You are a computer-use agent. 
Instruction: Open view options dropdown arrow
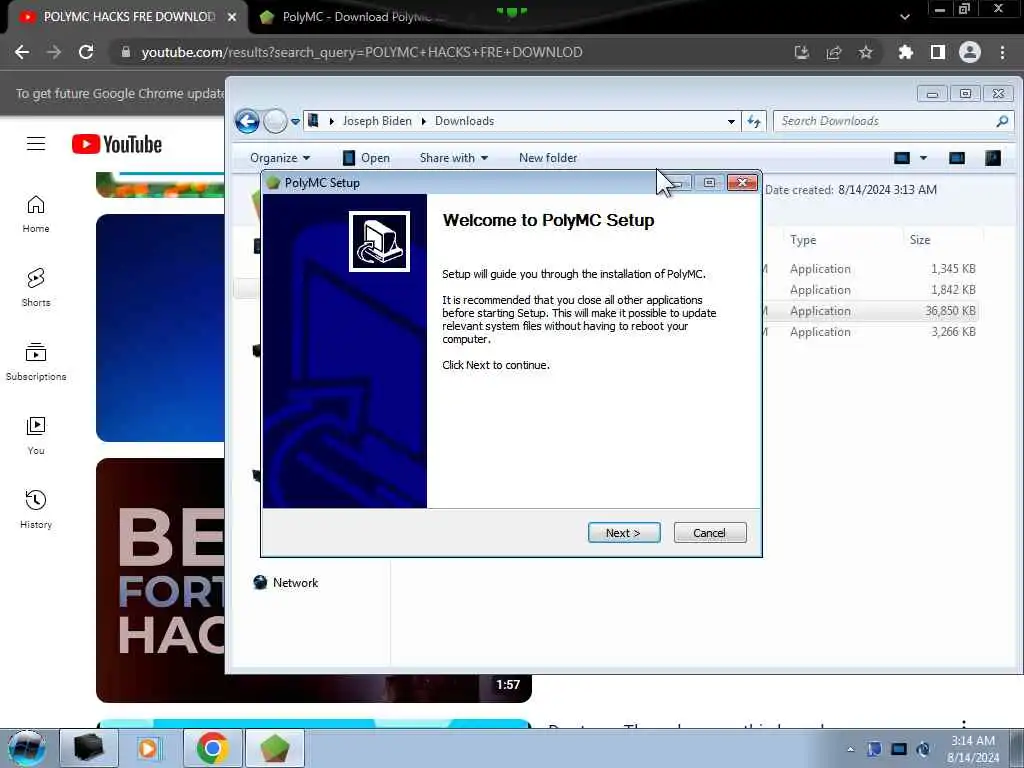pos(923,158)
